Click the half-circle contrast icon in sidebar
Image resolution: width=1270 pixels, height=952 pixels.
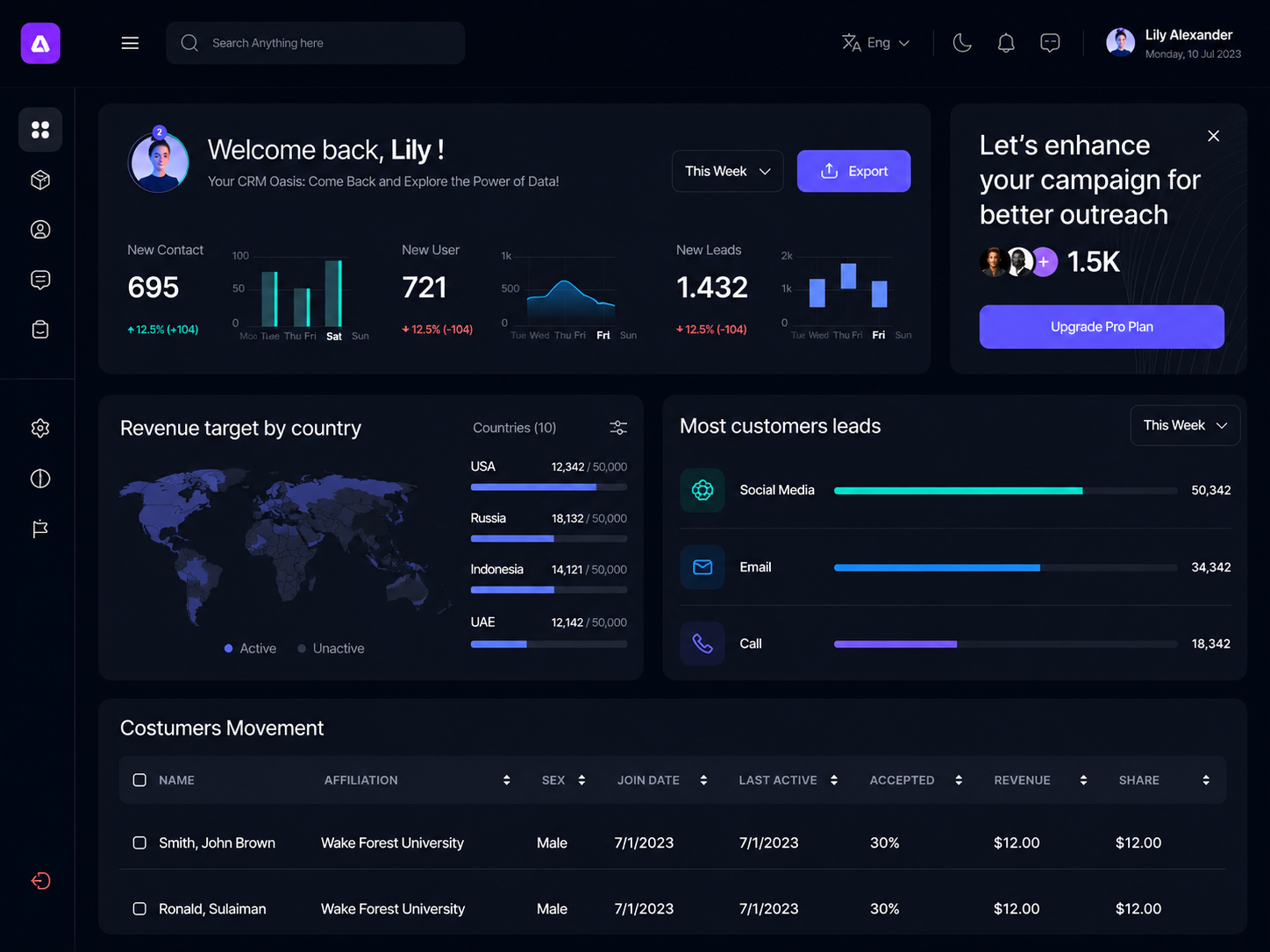pos(40,479)
